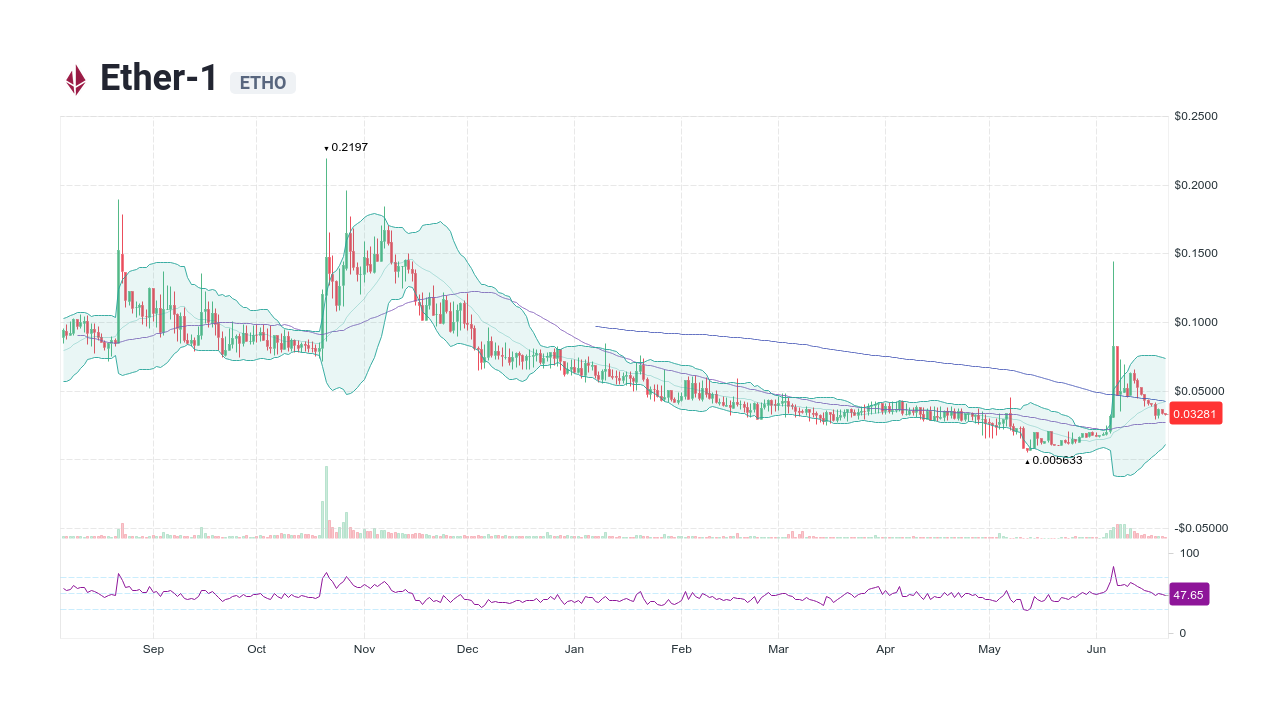This screenshot has height=720, width=1280.
Task: Click the $0.2500 price axis label
Action: pos(1196,115)
